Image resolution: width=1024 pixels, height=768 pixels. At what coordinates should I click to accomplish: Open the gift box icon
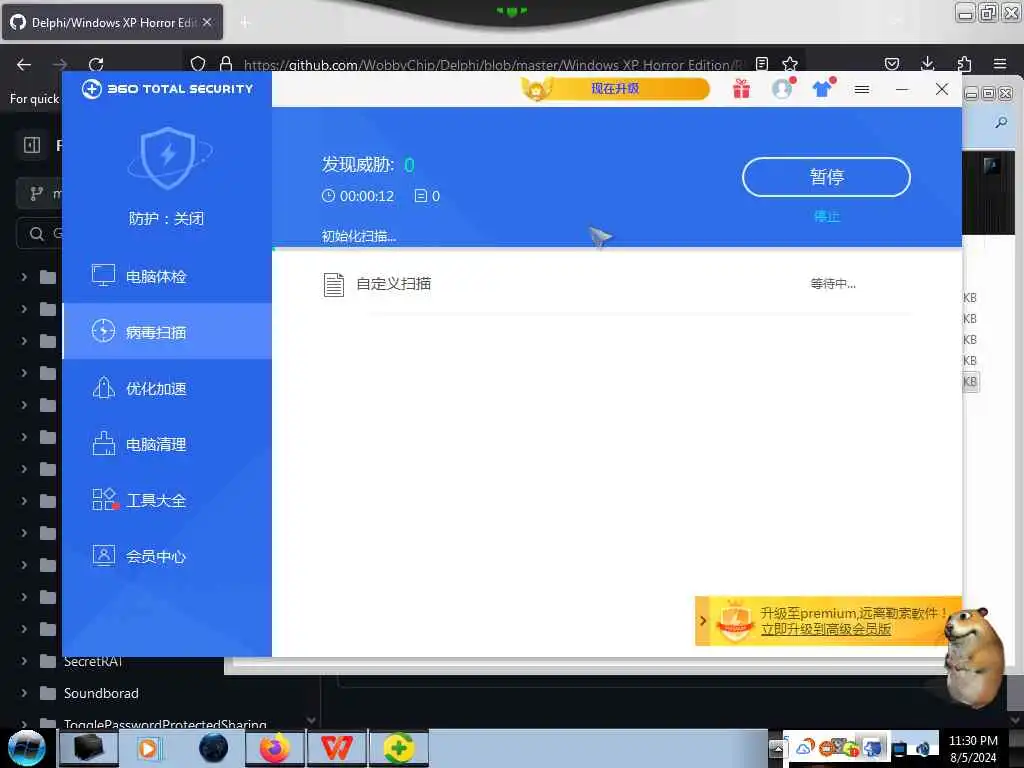tap(741, 88)
